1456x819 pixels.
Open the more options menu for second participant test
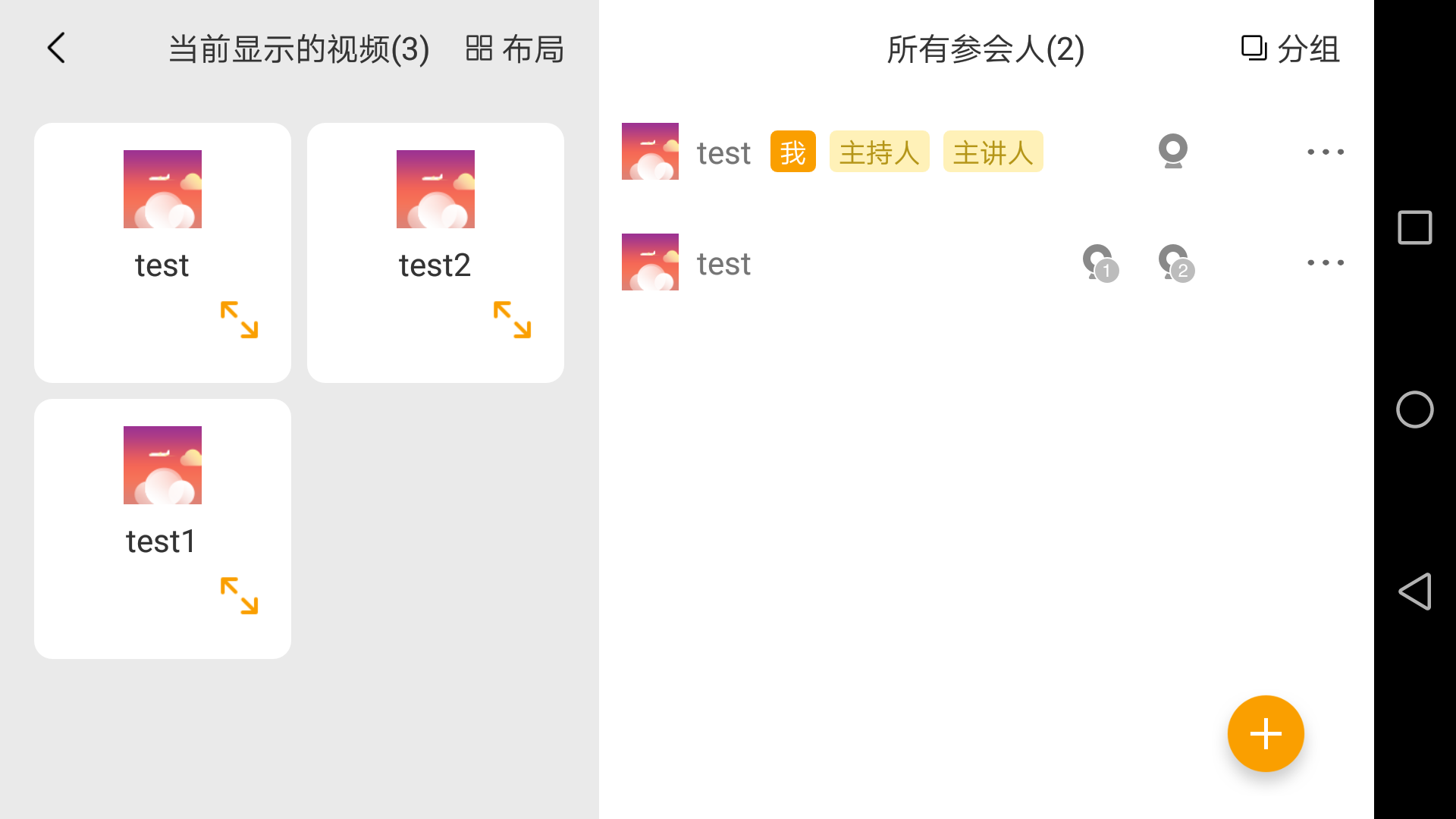tap(1325, 262)
